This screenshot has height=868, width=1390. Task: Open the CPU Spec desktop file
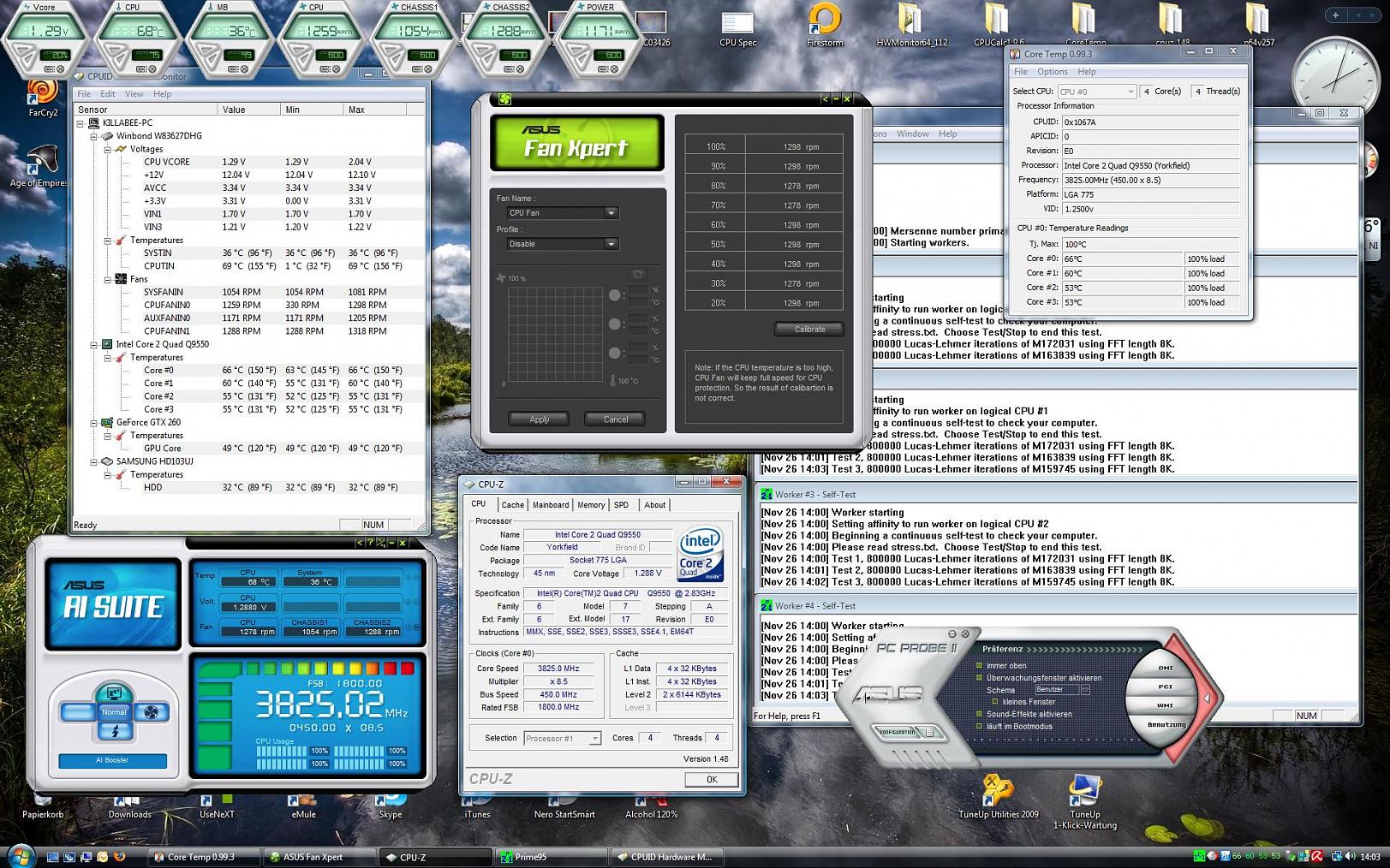pyautogui.click(x=737, y=30)
